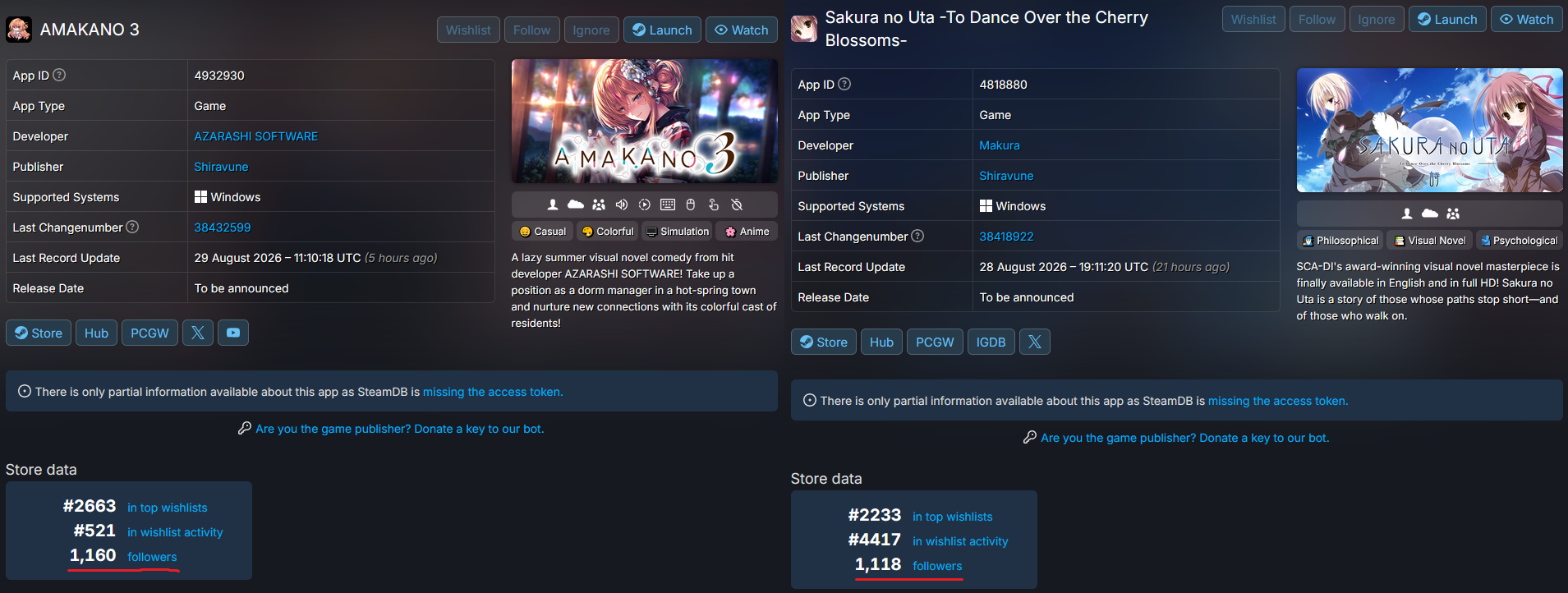Open the YouTube link for AMAKANO 3
Screen dimensions: 1568x593
[x=233, y=333]
